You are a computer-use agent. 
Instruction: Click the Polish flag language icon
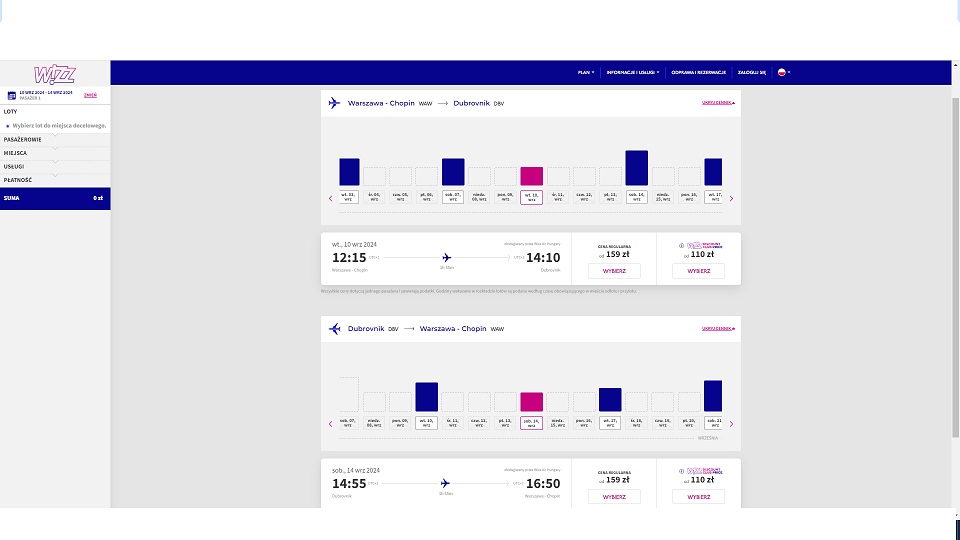(782, 72)
